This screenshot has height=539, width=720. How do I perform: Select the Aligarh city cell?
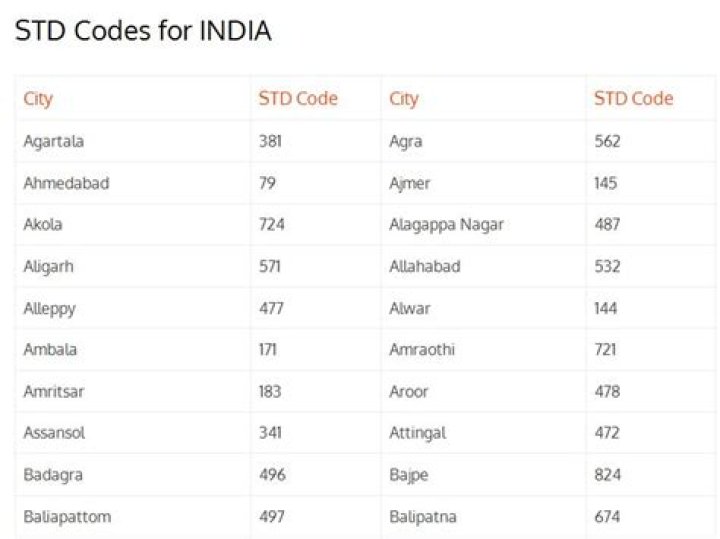[x=49, y=266]
